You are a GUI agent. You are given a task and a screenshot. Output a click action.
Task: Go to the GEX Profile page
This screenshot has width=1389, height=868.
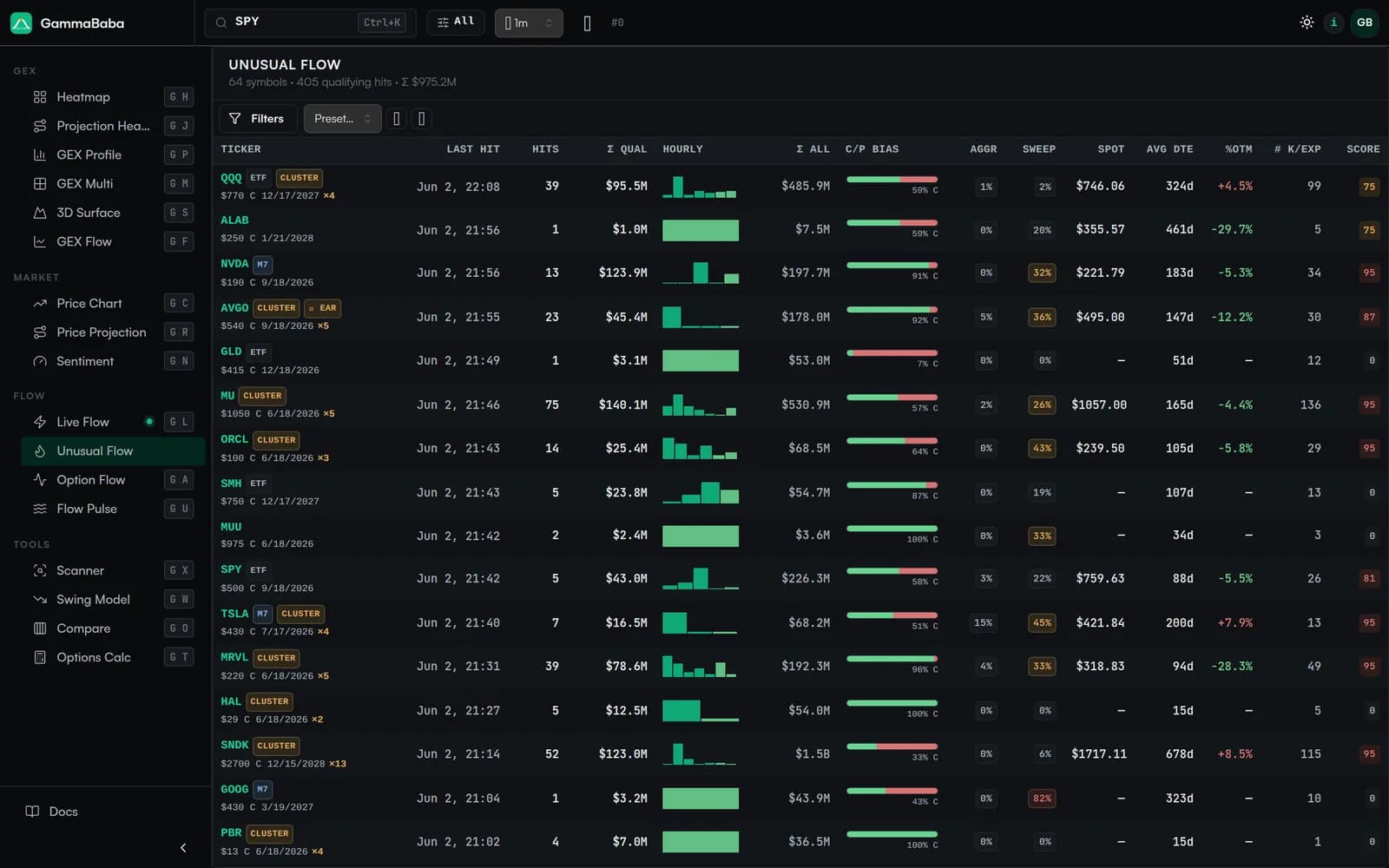click(x=113, y=155)
